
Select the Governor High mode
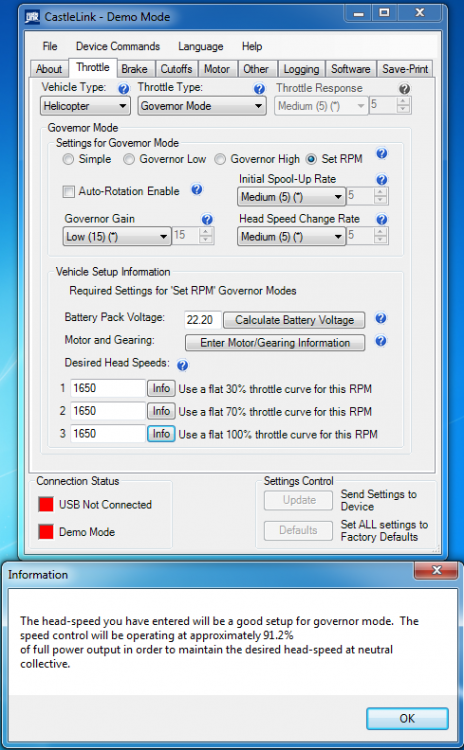[x=220, y=159]
